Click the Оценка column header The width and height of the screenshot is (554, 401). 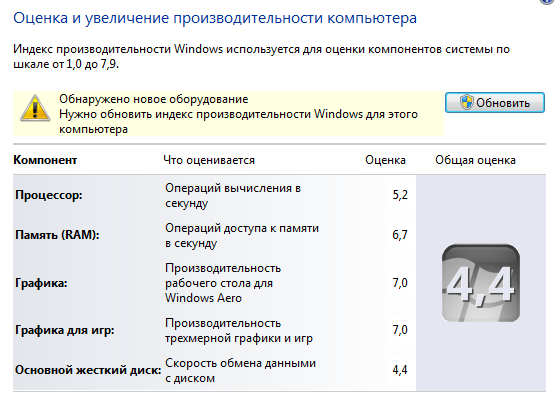385,160
